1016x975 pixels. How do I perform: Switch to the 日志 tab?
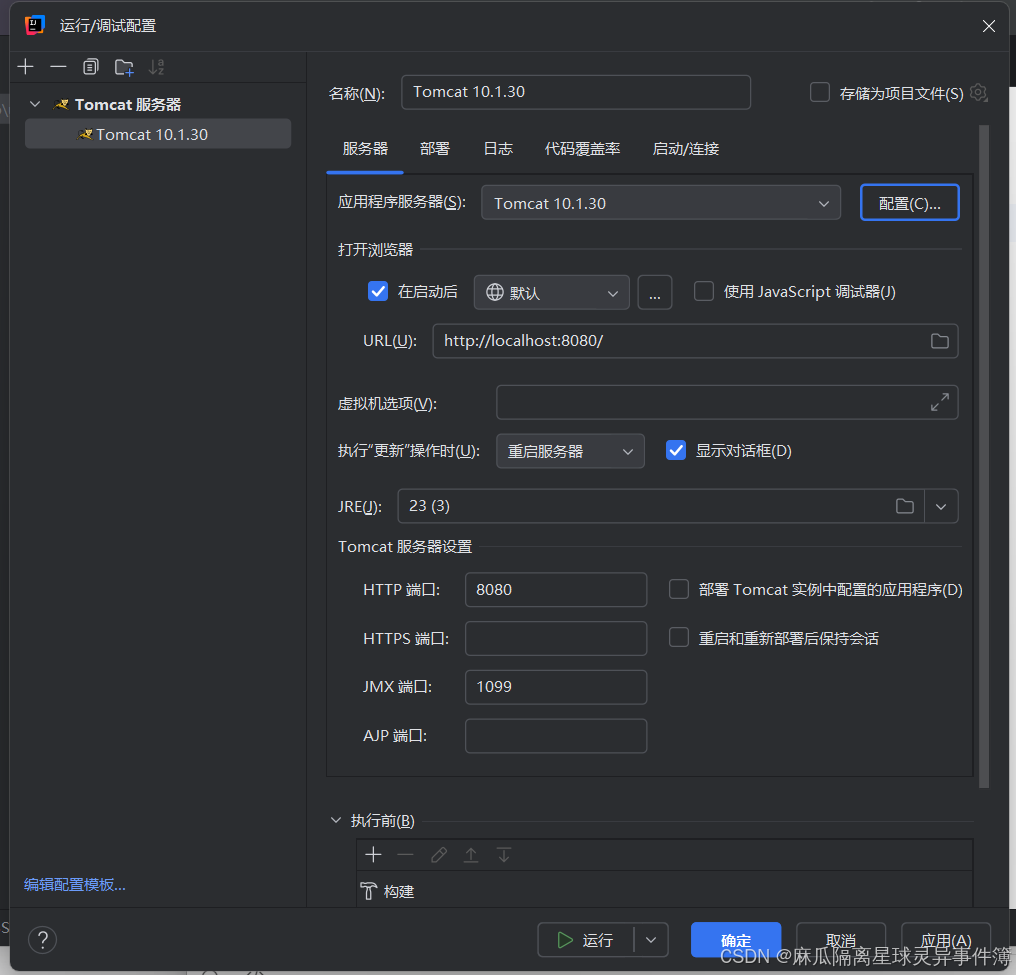pyautogui.click(x=498, y=149)
